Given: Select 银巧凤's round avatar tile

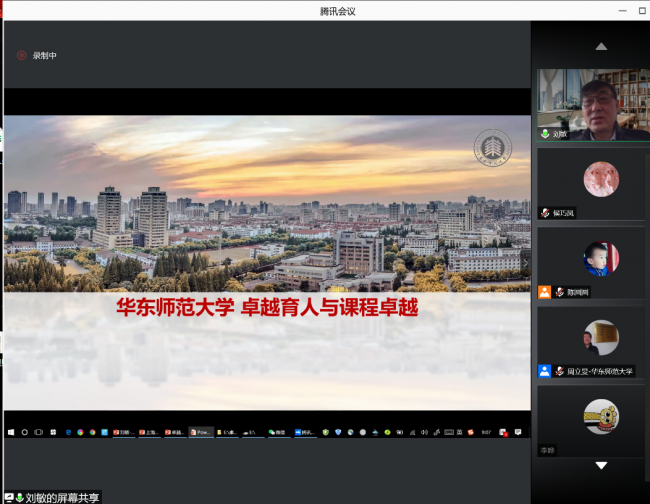Looking at the screenshot, I should [601, 179].
